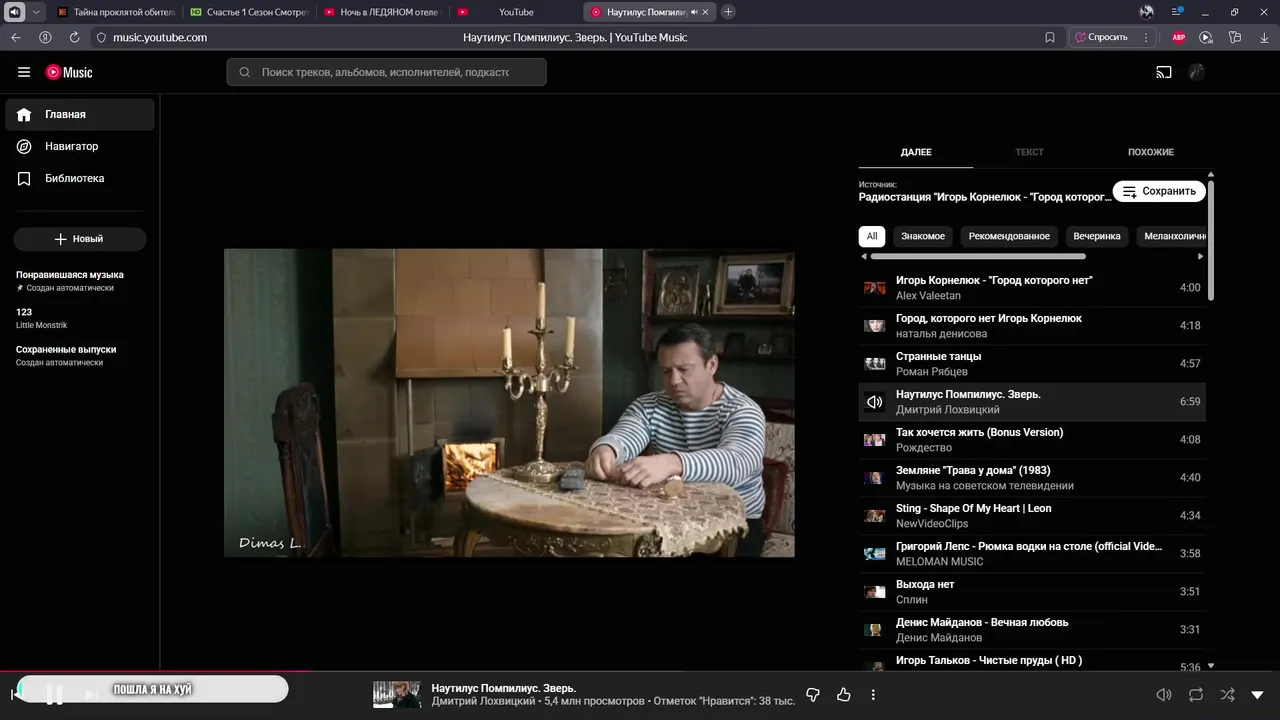
Task: Play Город, которого нет by наталья денисова
Action: [x=1032, y=326]
